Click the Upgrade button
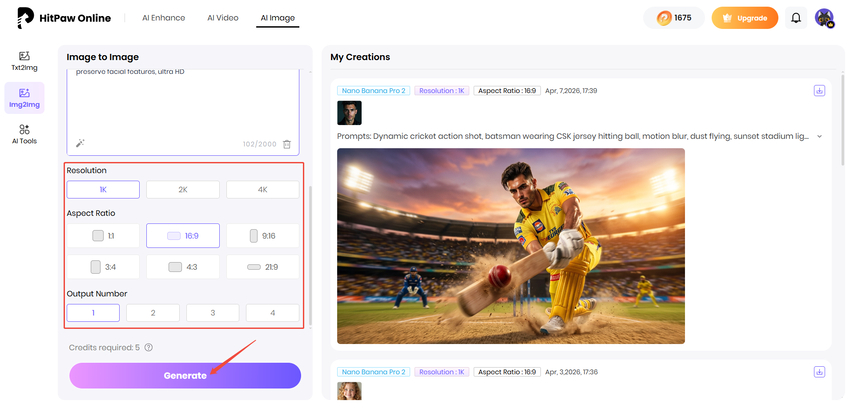The width and height of the screenshot is (854, 409). point(744,18)
